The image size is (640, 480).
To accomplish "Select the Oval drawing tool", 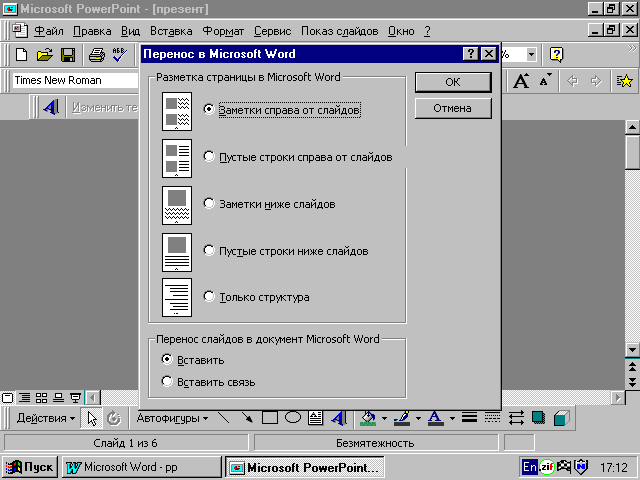I will tap(293, 418).
